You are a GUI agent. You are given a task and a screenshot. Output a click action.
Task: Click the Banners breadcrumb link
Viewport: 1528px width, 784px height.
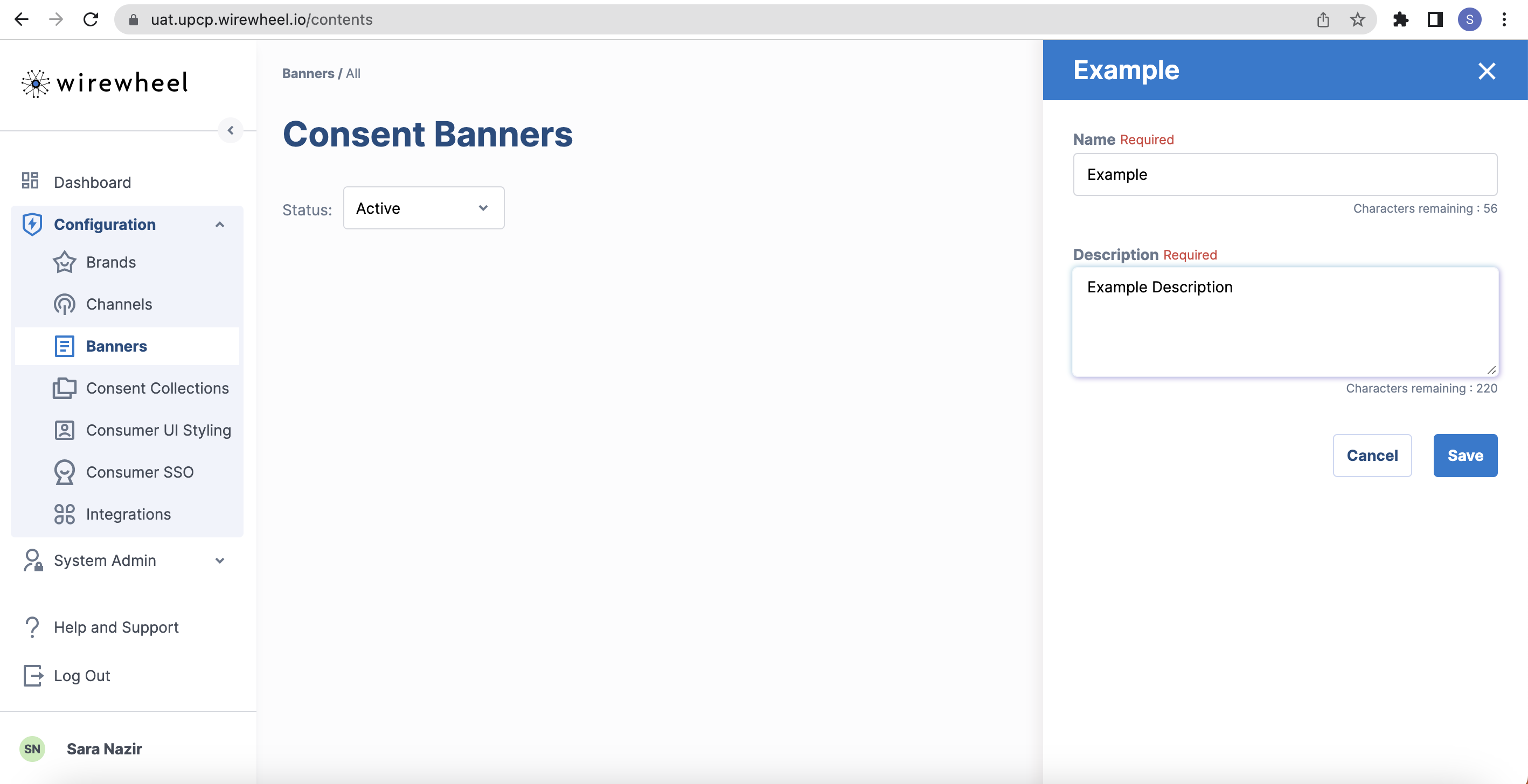(x=308, y=73)
